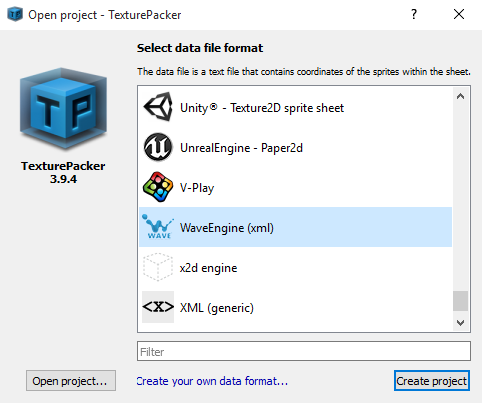Focus the Filter text field
482x403 pixels.
tap(304, 351)
